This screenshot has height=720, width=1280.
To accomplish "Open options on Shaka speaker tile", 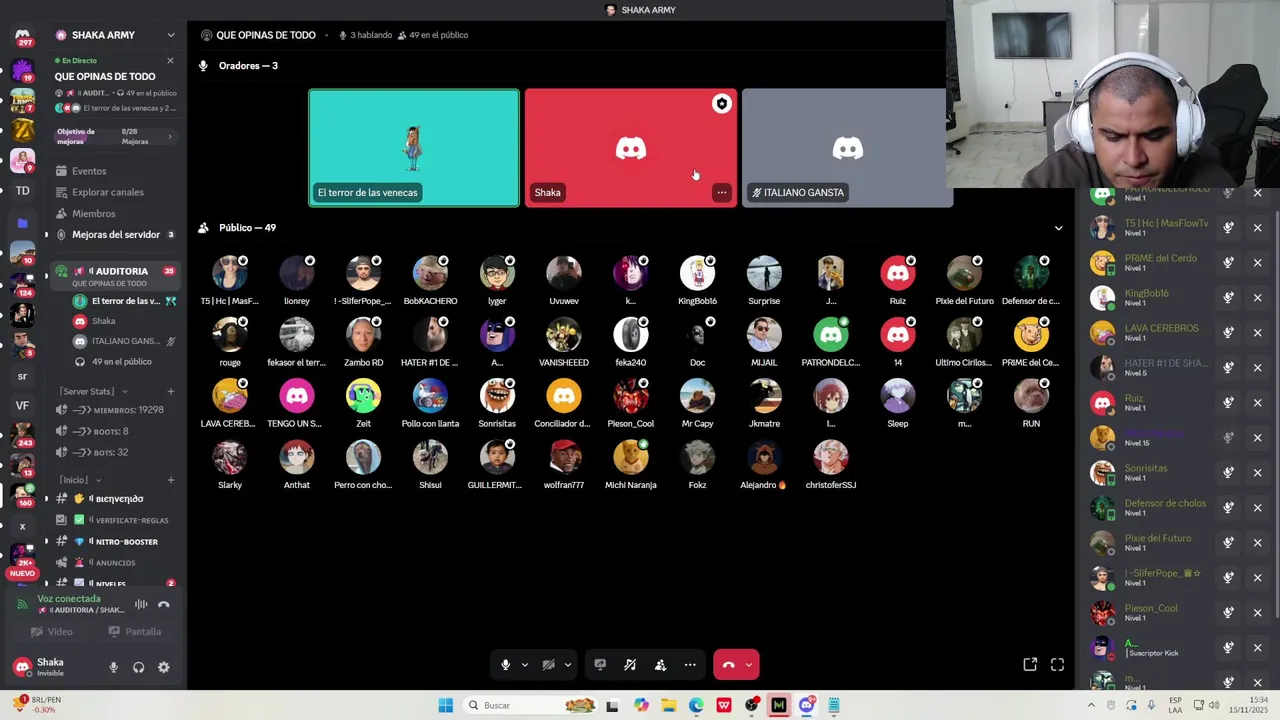I will (721, 192).
